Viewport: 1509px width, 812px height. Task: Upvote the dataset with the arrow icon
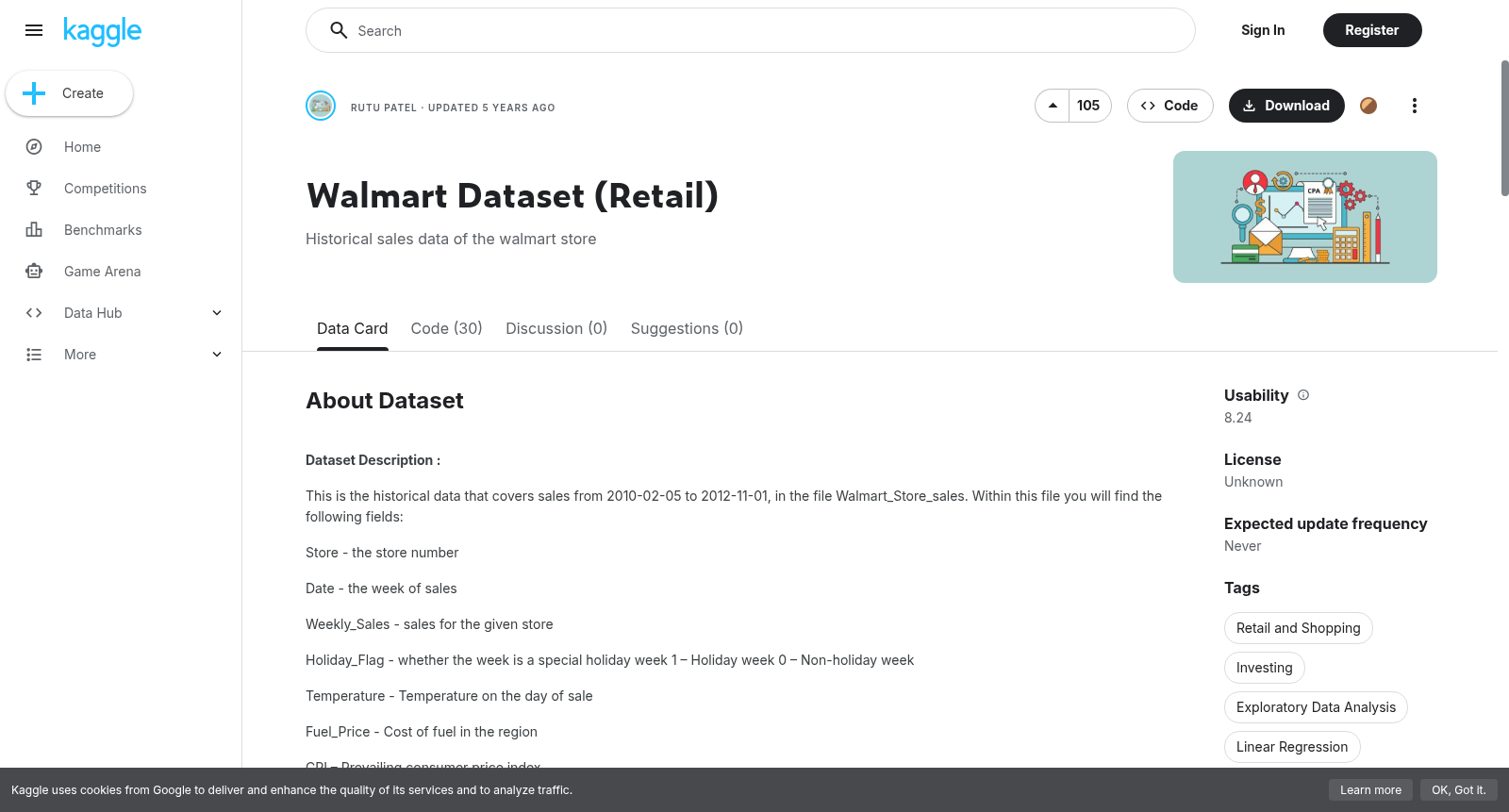1053,106
